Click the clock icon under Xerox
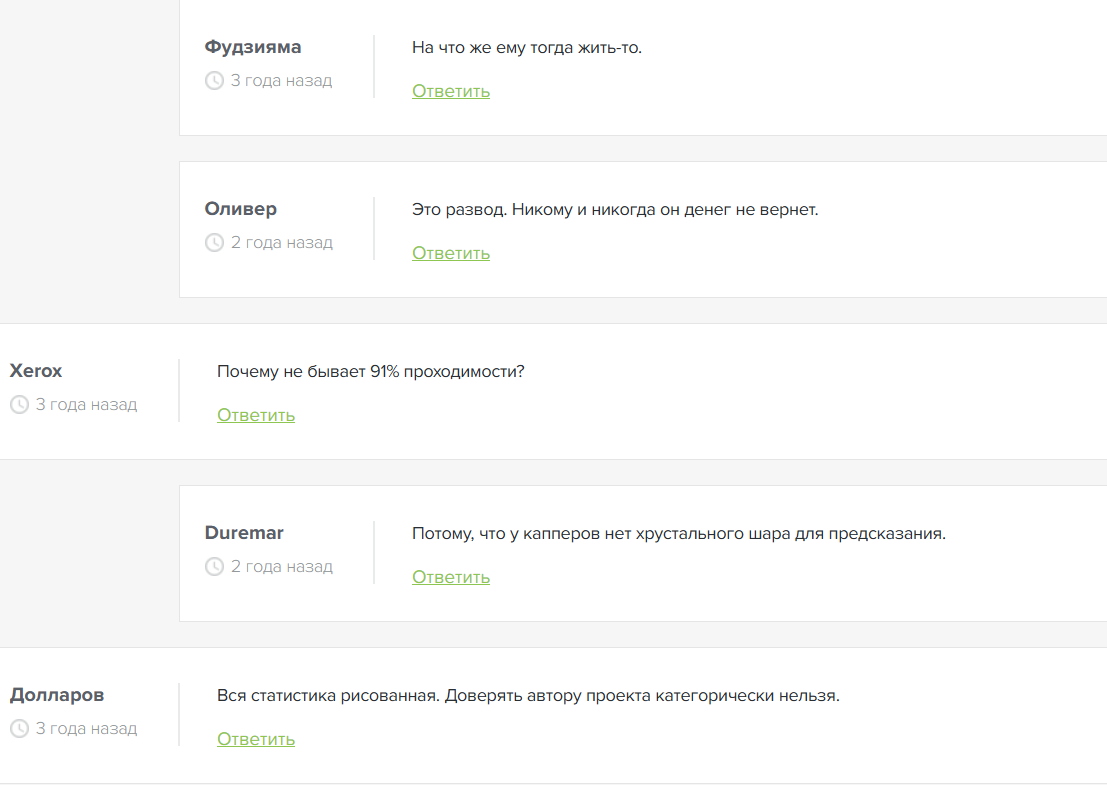This screenshot has height=785, width=1107. click(19, 405)
